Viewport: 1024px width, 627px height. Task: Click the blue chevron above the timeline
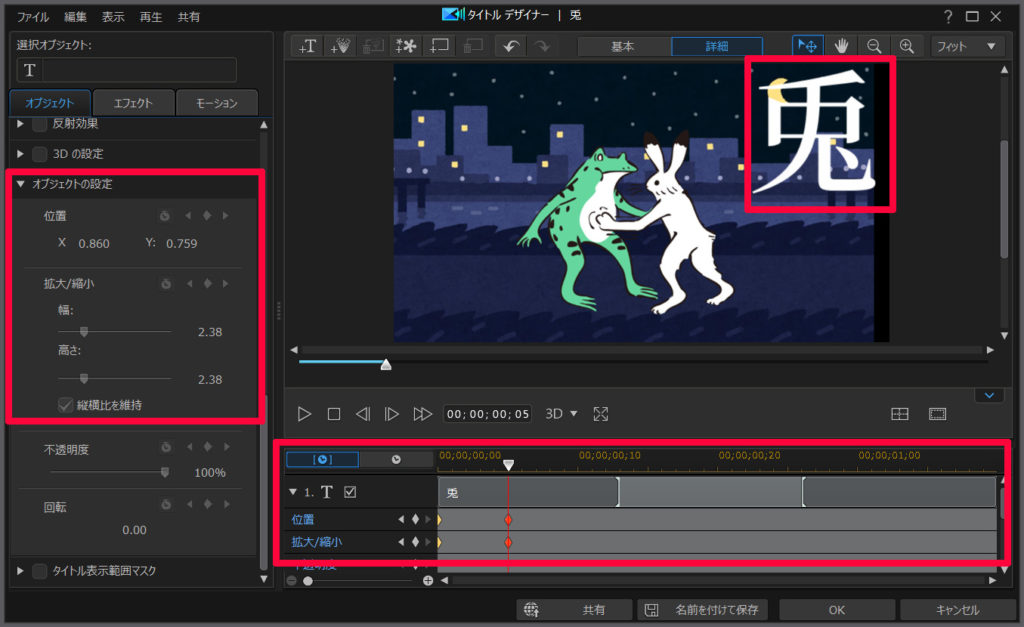pos(989,396)
